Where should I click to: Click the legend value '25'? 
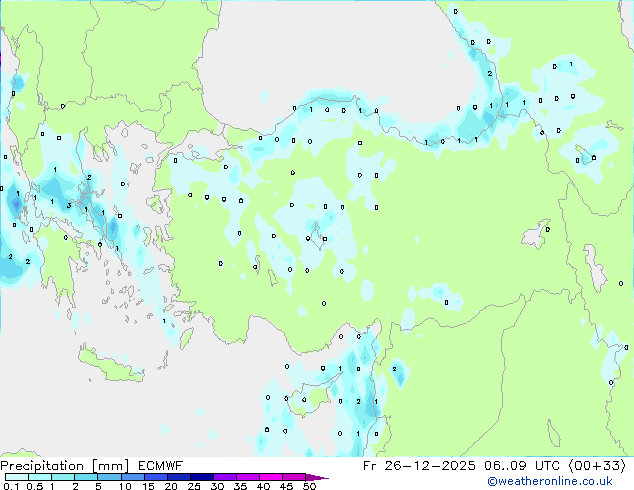pyautogui.click(x=194, y=486)
